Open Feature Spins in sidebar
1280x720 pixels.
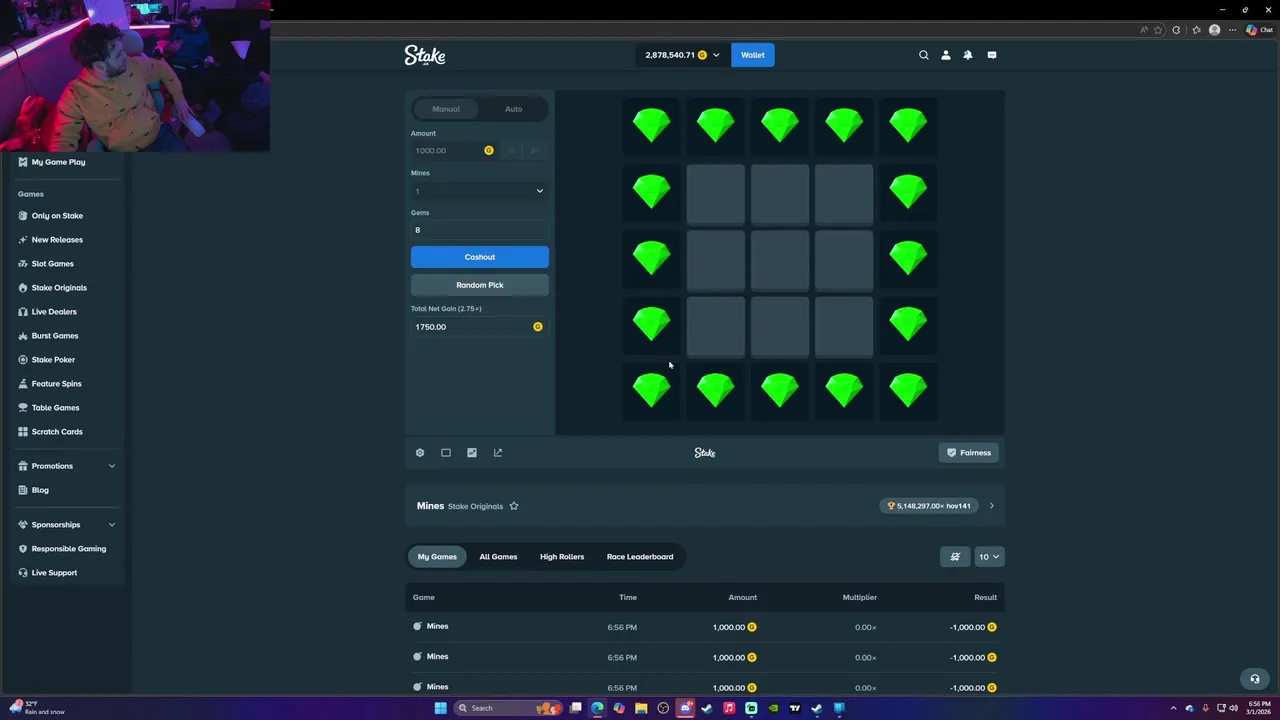[x=56, y=384]
